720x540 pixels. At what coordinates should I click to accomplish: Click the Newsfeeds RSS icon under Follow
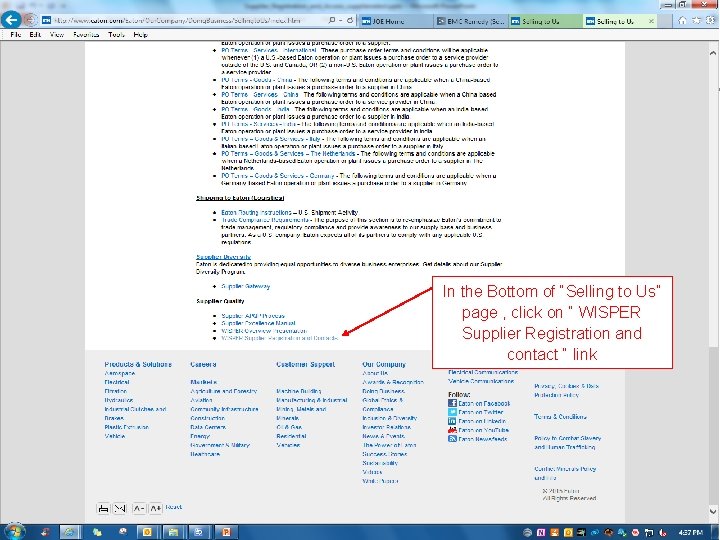[452, 439]
